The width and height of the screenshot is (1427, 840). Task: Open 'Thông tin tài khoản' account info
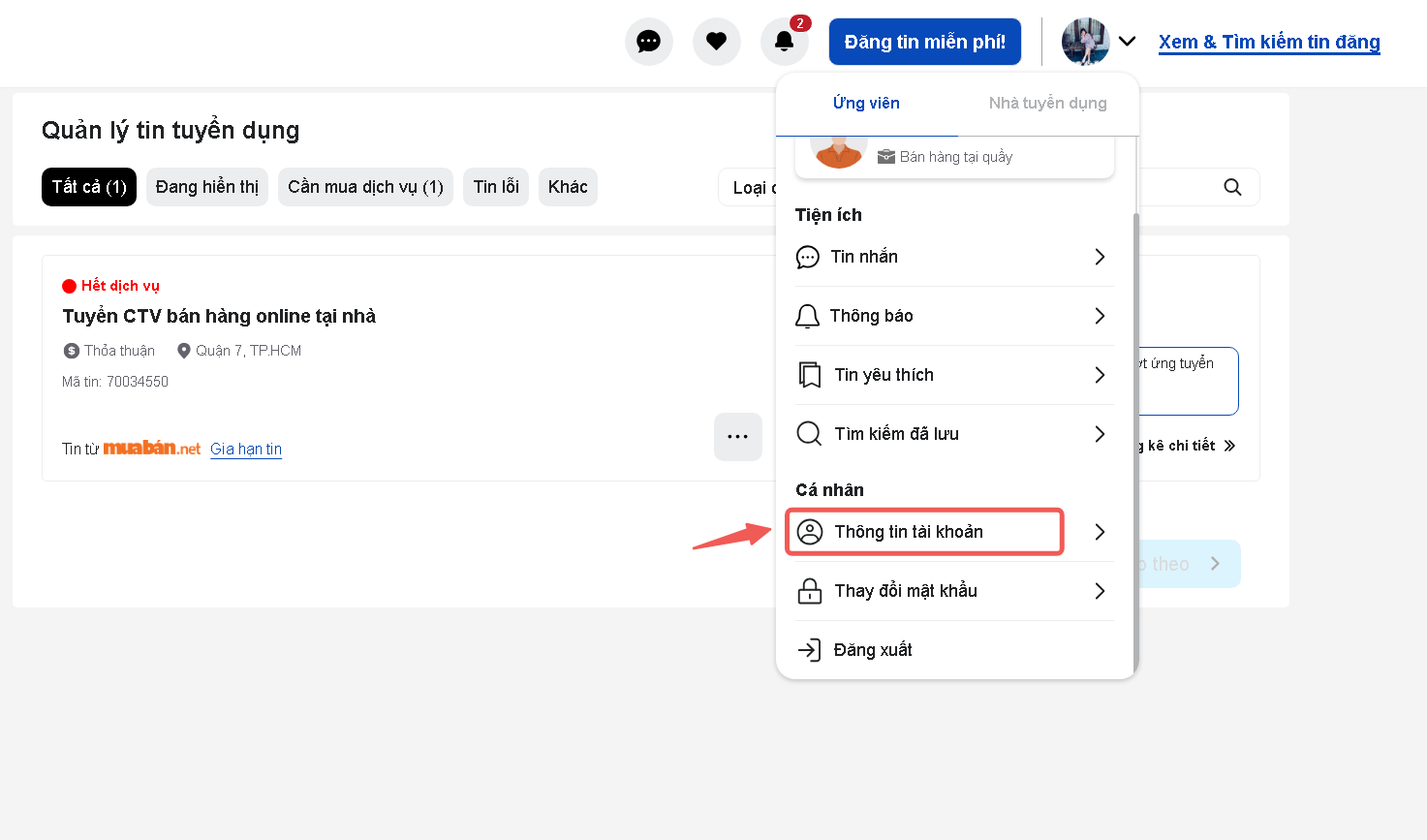click(x=908, y=532)
